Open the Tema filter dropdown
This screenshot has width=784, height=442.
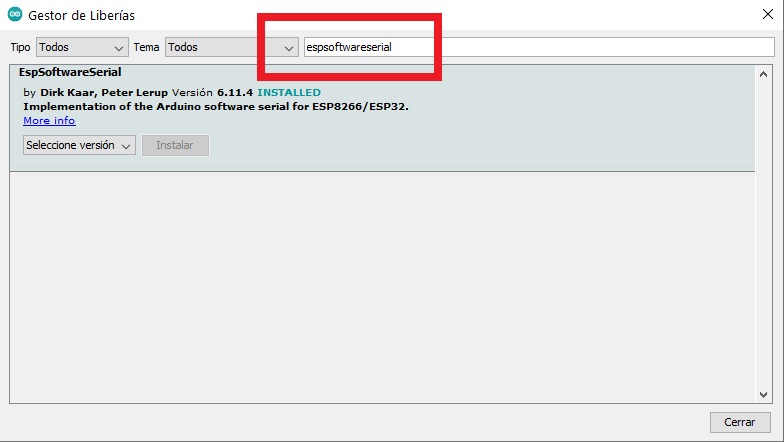232,47
